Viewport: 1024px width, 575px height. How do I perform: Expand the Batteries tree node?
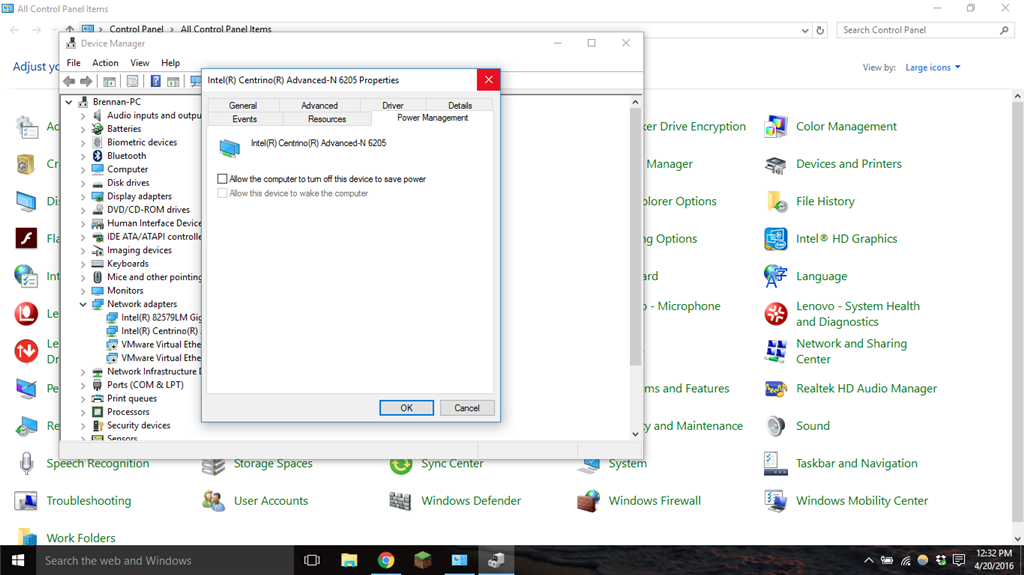pos(83,129)
